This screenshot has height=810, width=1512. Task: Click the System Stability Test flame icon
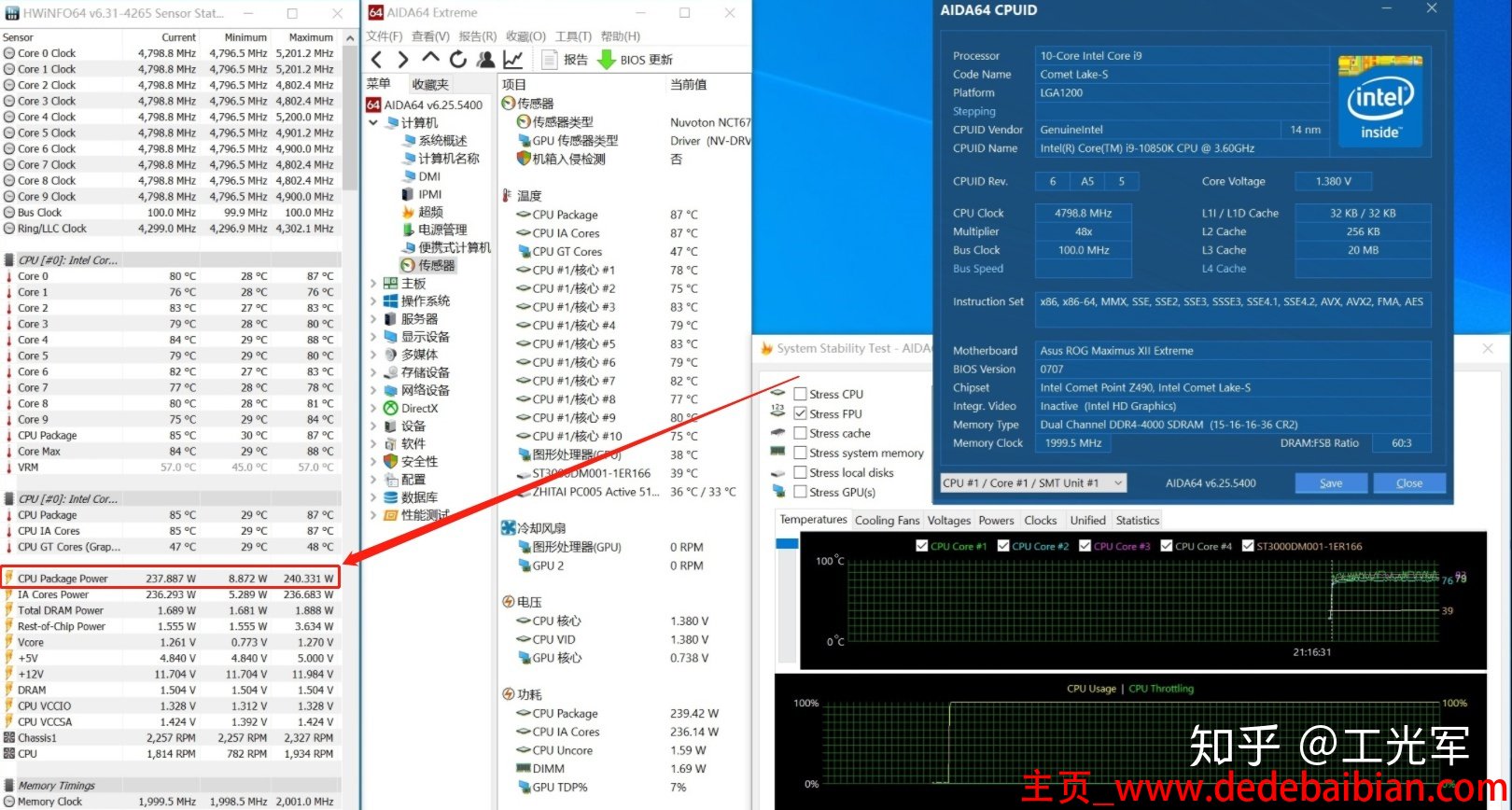coord(766,348)
